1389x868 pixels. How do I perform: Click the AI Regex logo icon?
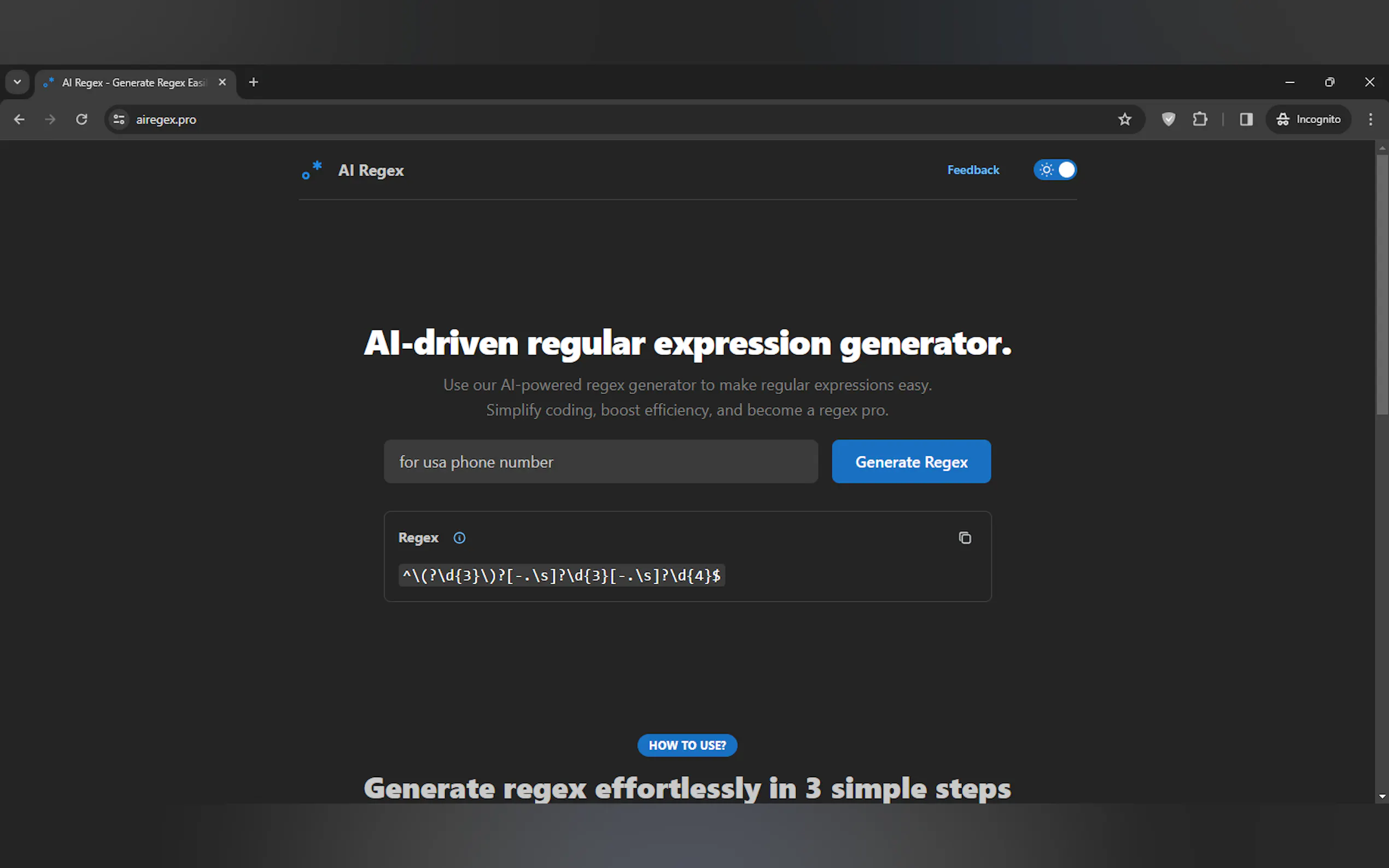click(312, 170)
